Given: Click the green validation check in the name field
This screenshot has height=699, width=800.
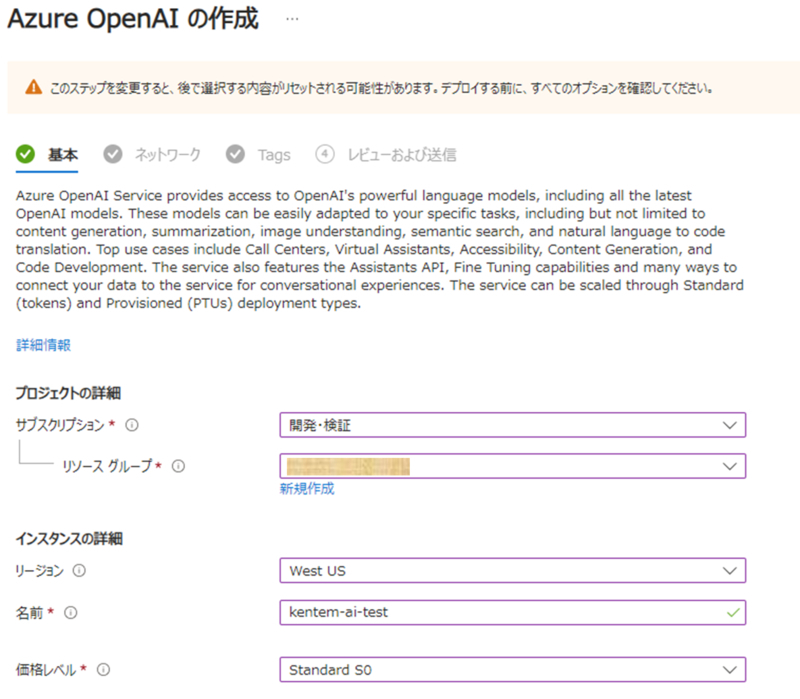Looking at the screenshot, I should [733, 612].
